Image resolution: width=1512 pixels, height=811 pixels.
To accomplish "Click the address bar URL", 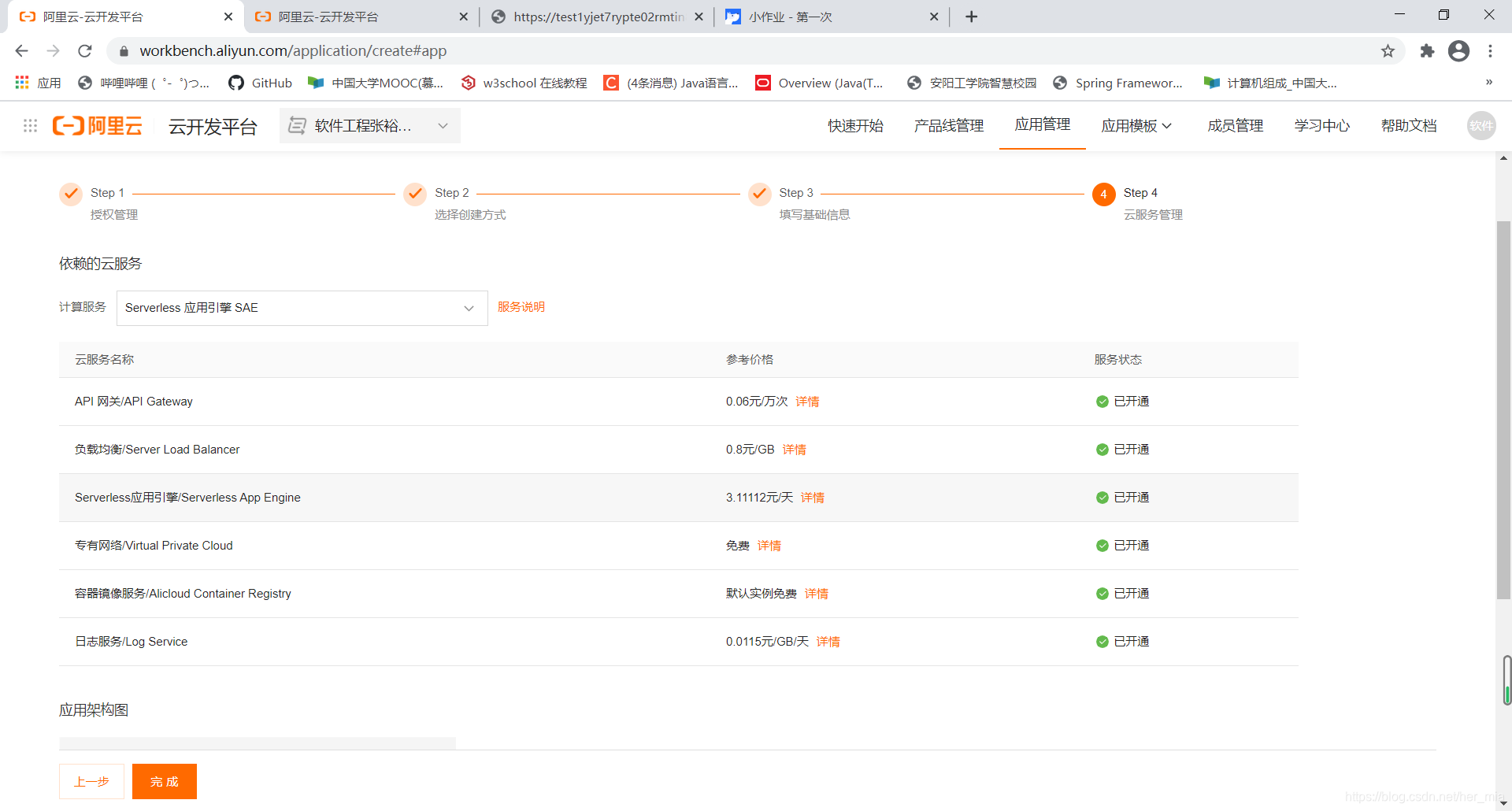I will [293, 51].
